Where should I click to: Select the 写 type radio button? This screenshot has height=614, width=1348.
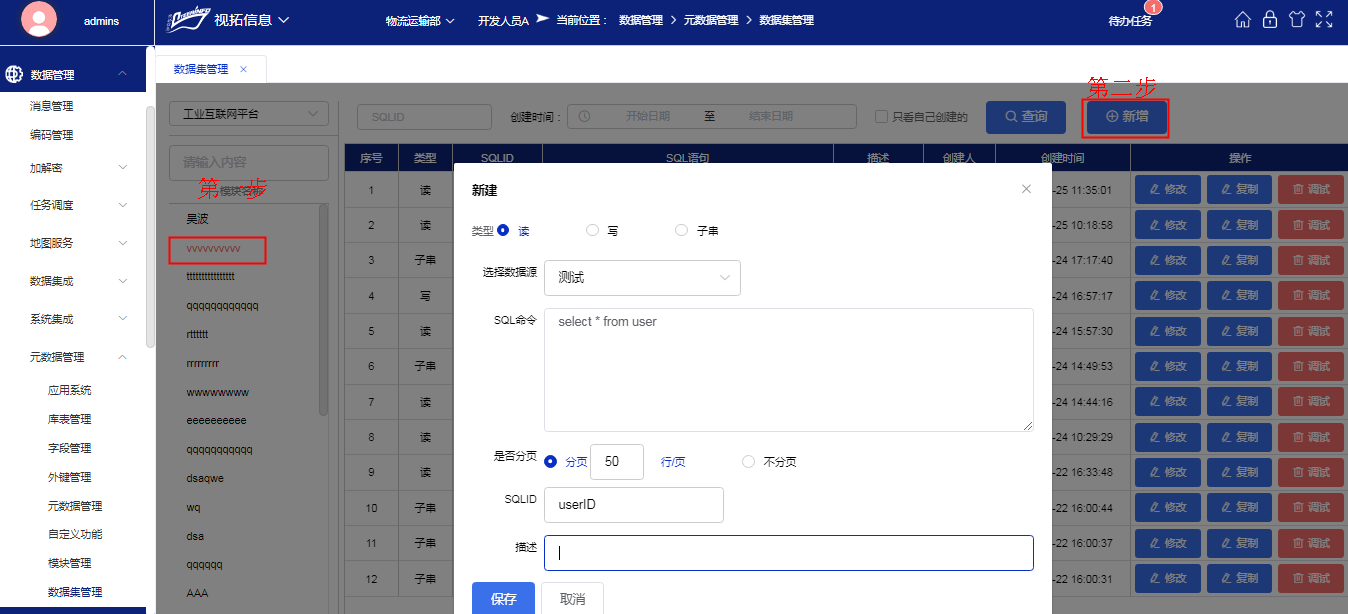tap(592, 230)
